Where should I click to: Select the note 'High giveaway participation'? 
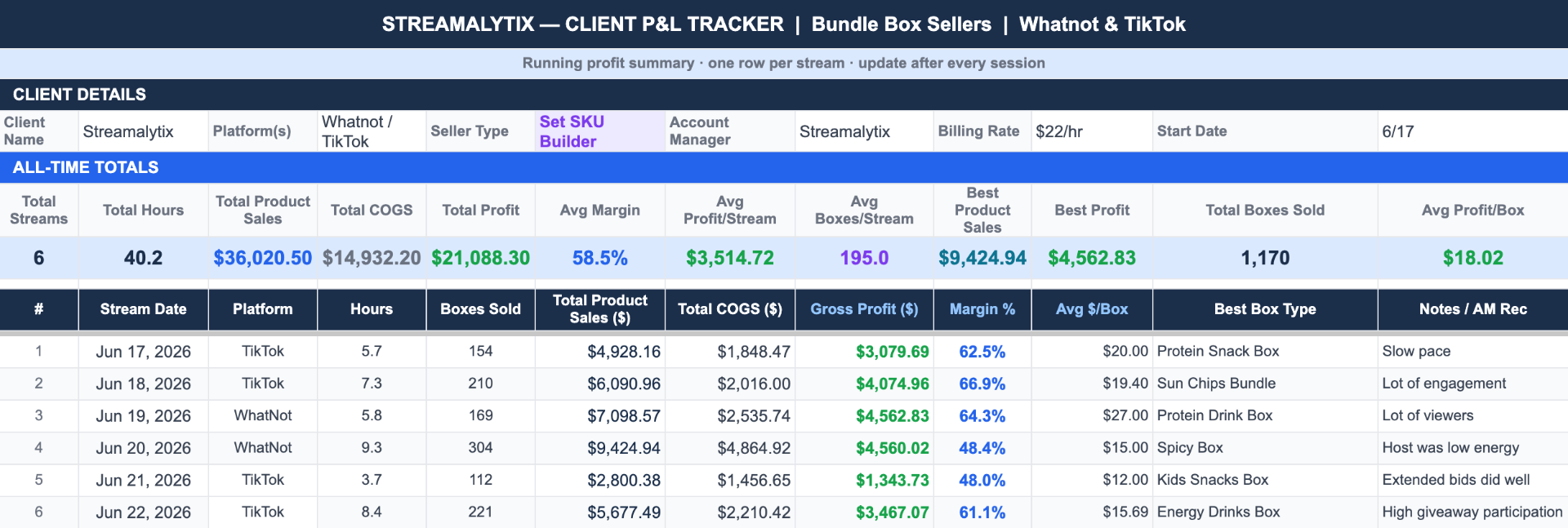1472,512
